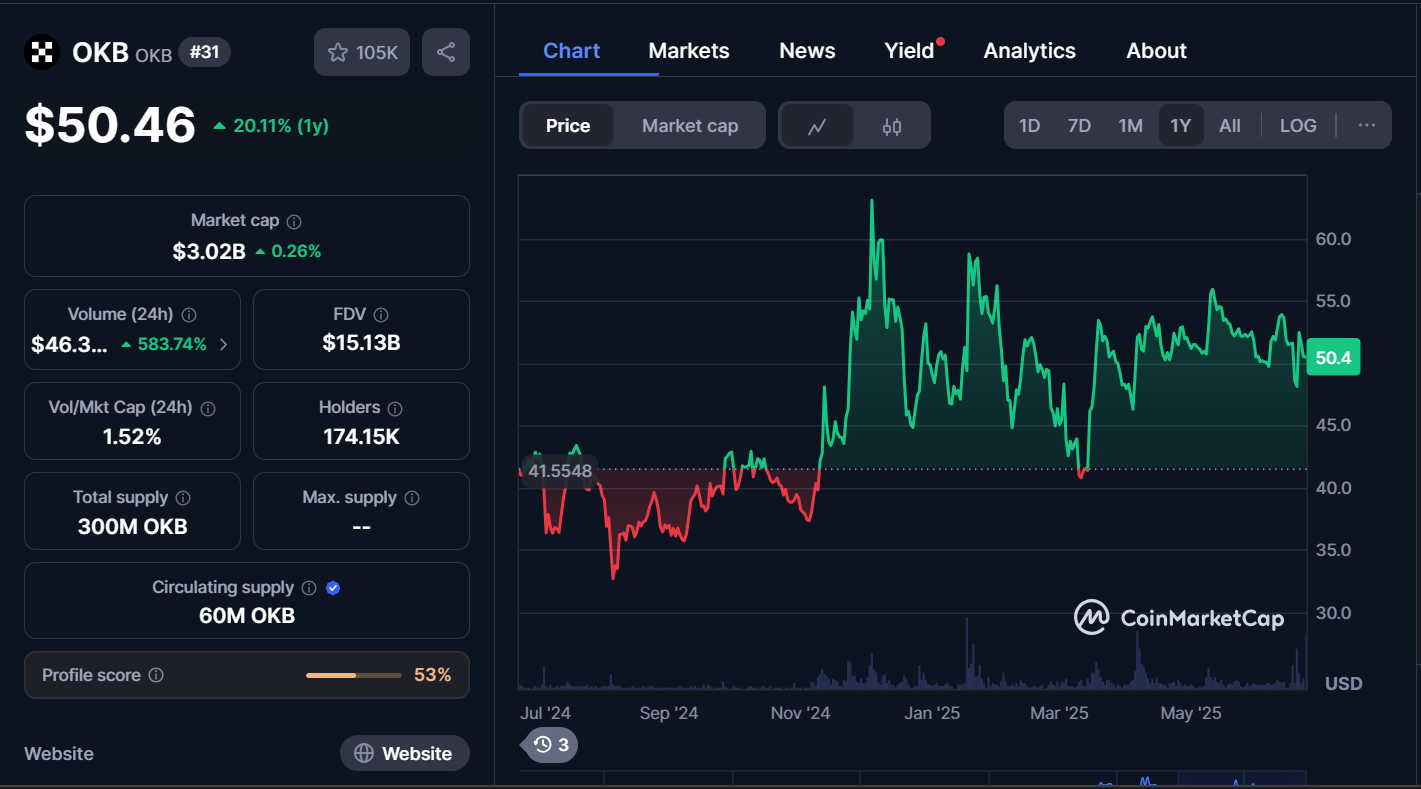Open the Analytics tab

point(1030,51)
